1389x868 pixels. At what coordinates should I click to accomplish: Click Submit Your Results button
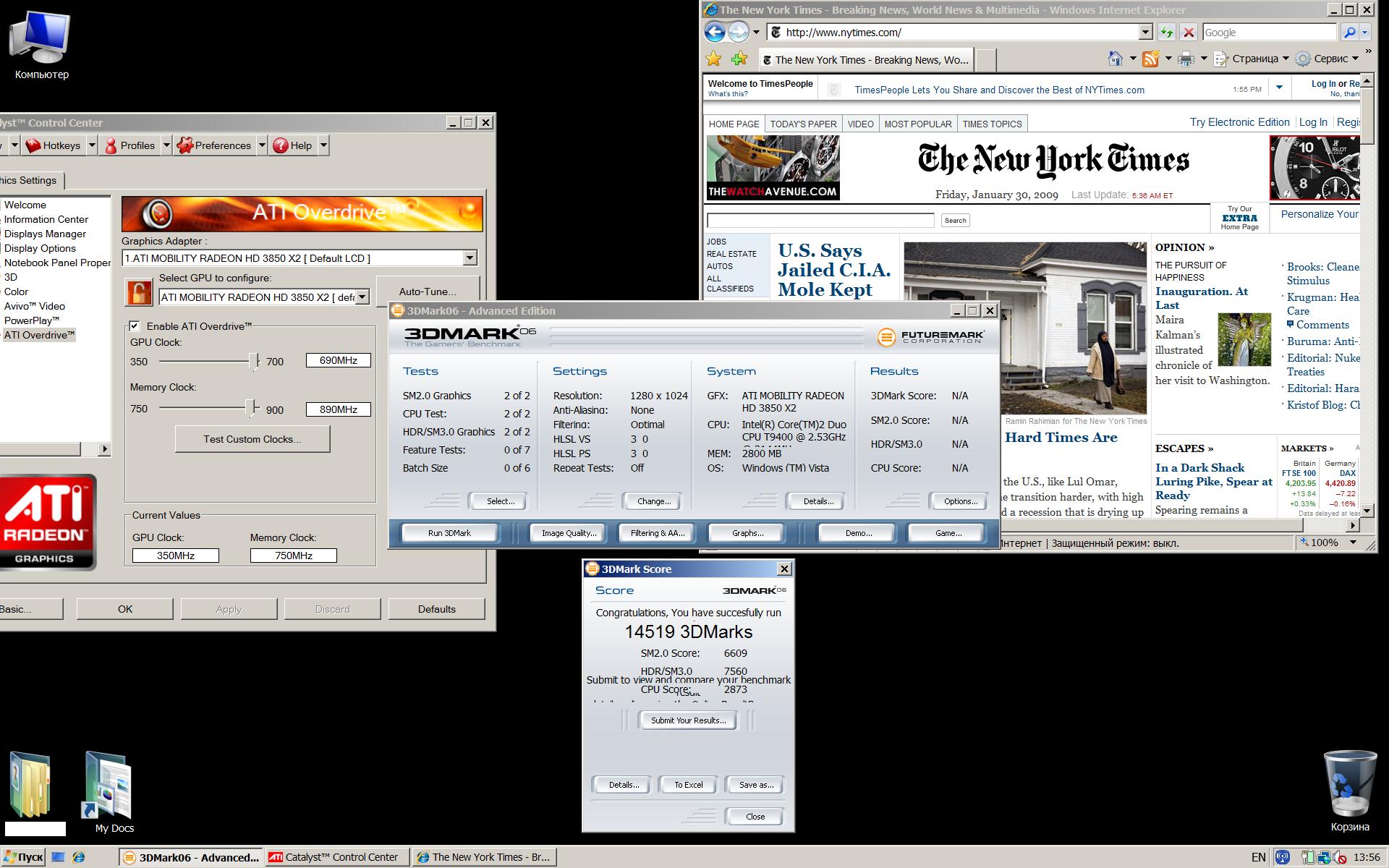click(x=688, y=720)
